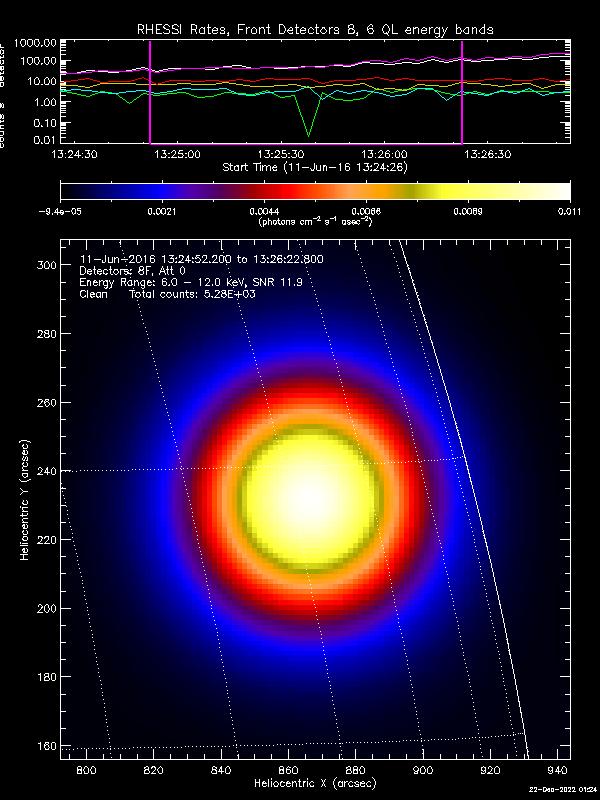This screenshot has width=600, height=800.
Task: Click the "13:24:30" time tick label
Action: [x=72, y=154]
